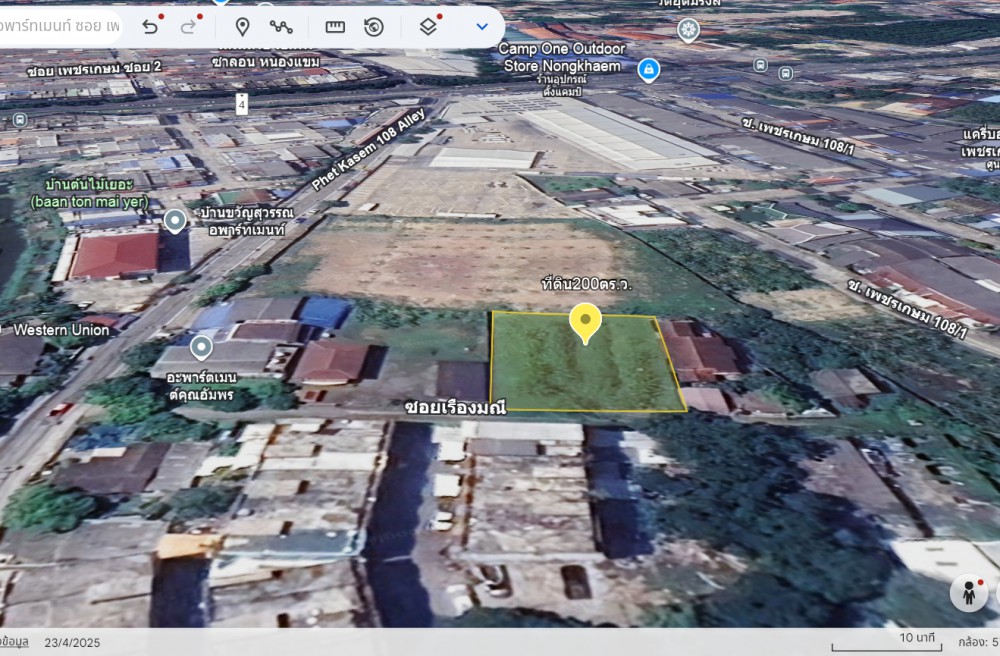Show historical imagery with clock icon

click(x=374, y=26)
